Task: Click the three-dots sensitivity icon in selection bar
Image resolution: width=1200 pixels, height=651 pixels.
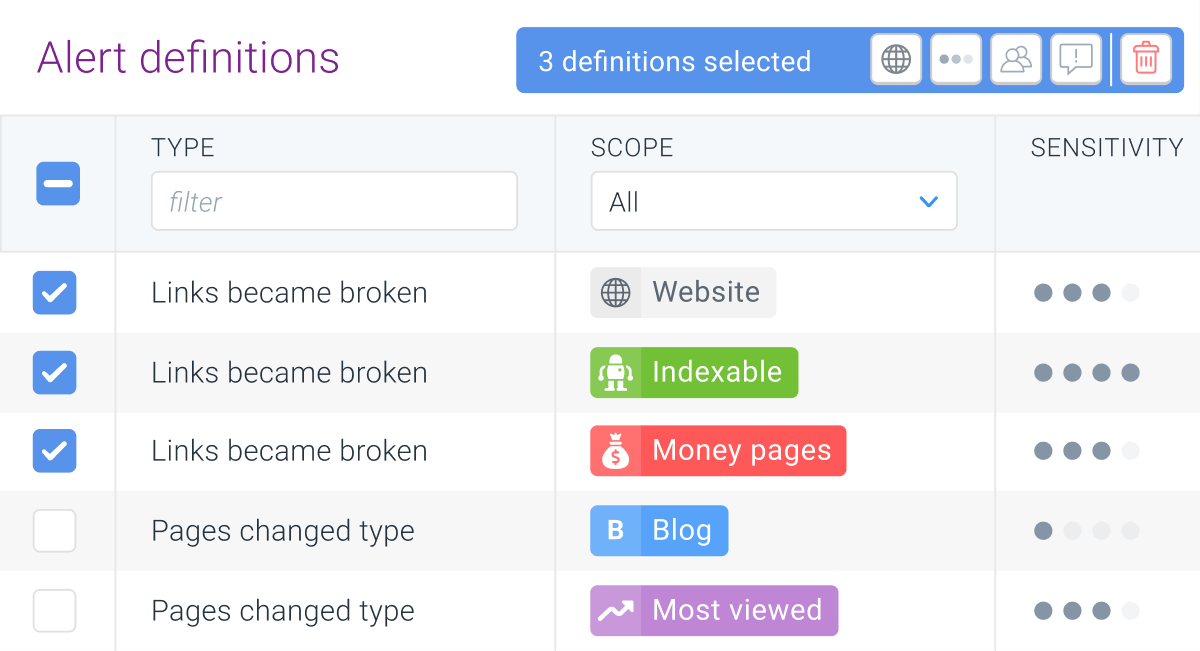Action: [x=956, y=60]
